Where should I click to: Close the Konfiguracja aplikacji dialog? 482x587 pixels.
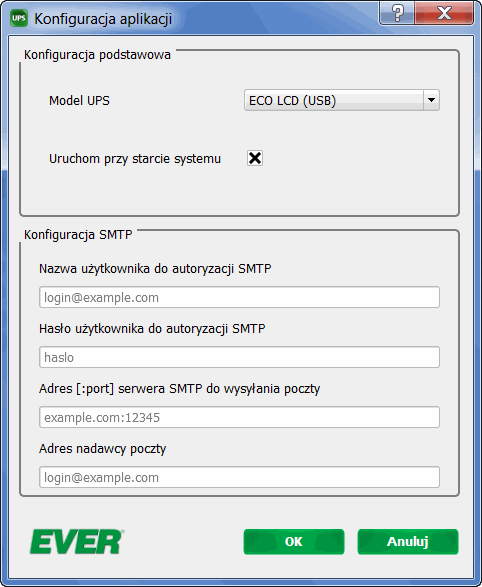pos(444,13)
